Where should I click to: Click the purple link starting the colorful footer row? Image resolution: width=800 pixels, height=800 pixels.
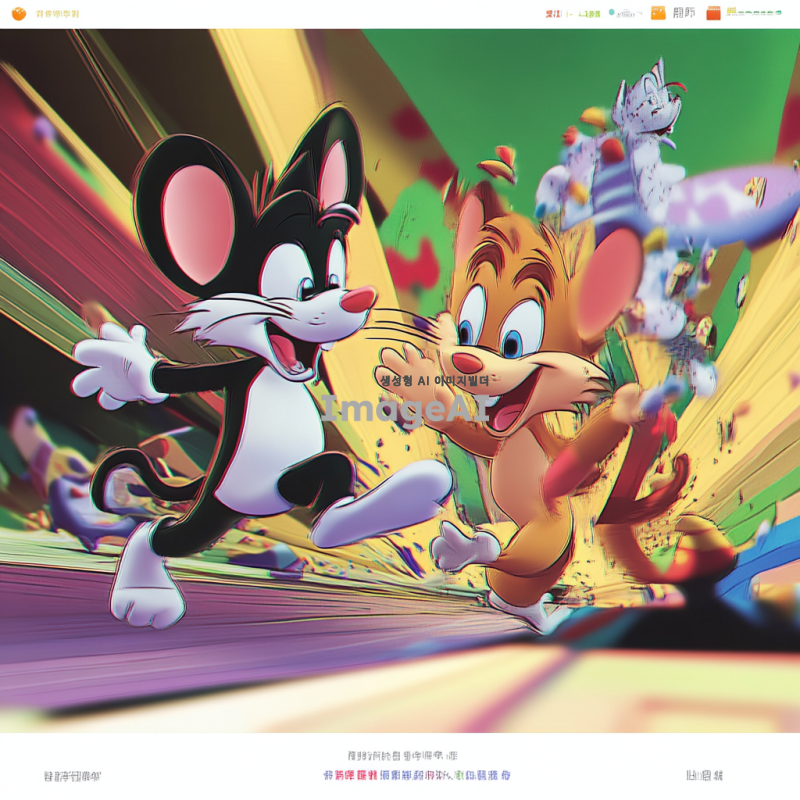coord(338,775)
